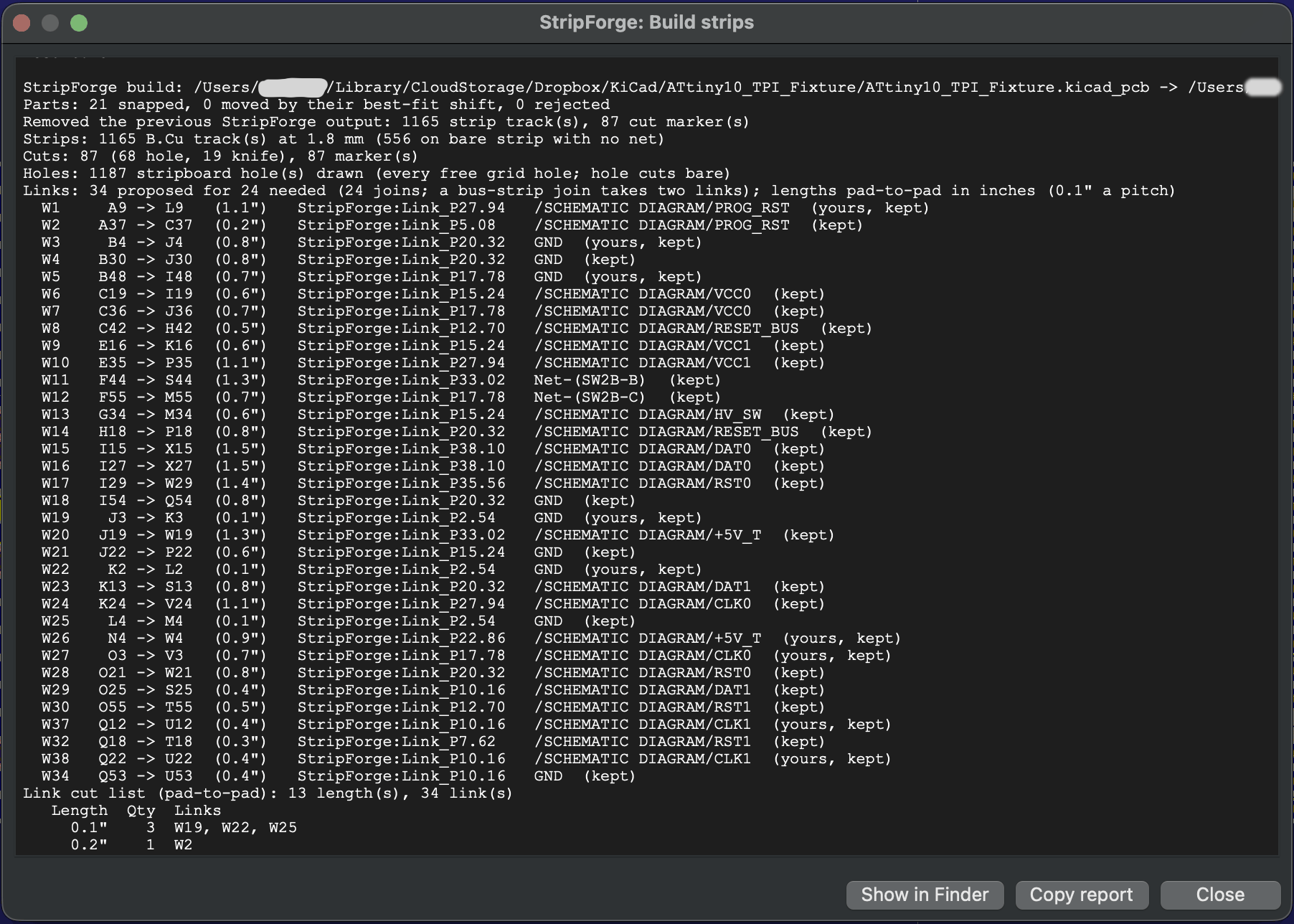Screen dimensions: 1294x924
Task: Copy the report with Copy report button
Action: tap(1082, 895)
